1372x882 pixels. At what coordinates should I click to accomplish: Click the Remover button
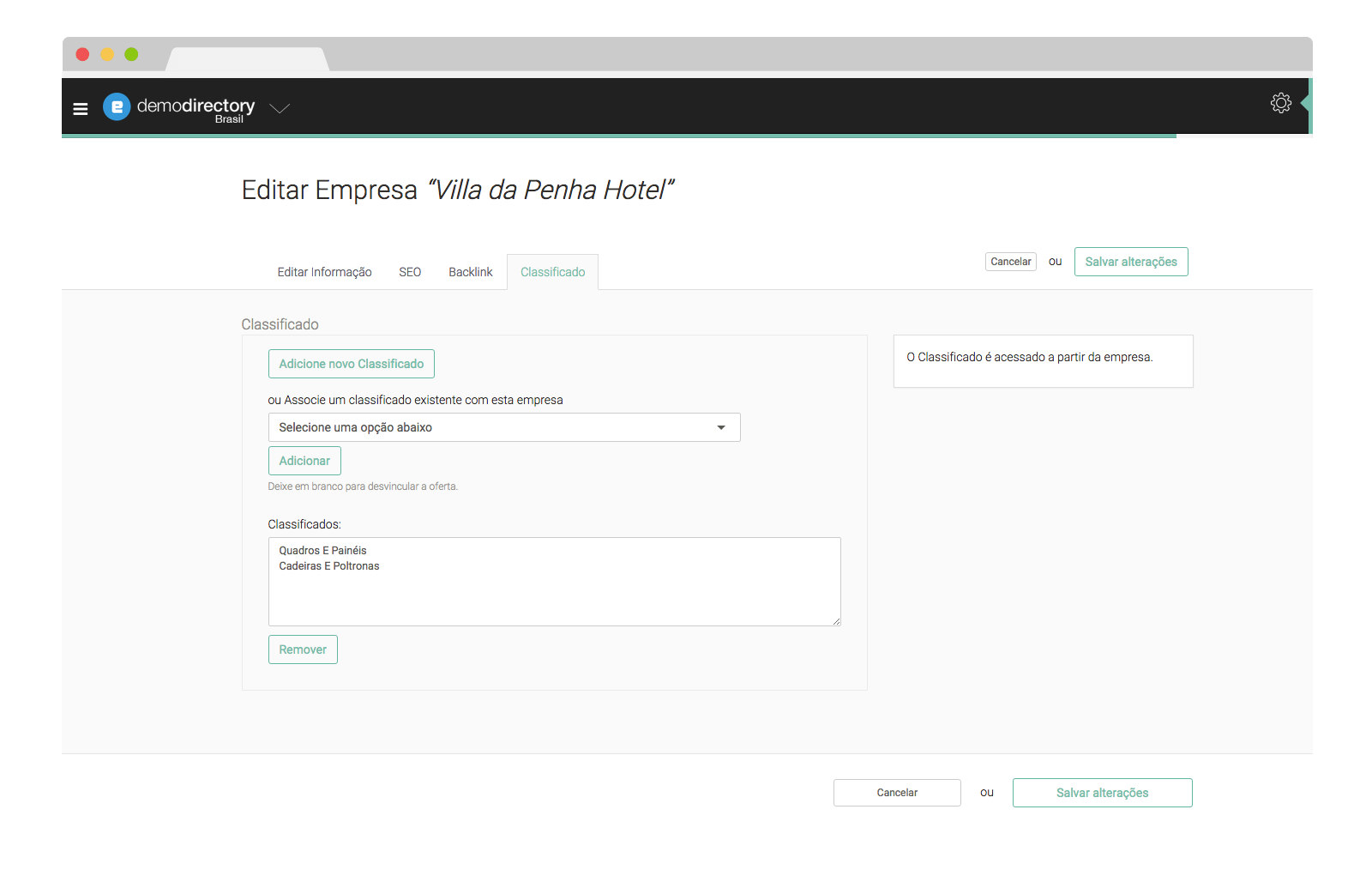303,649
